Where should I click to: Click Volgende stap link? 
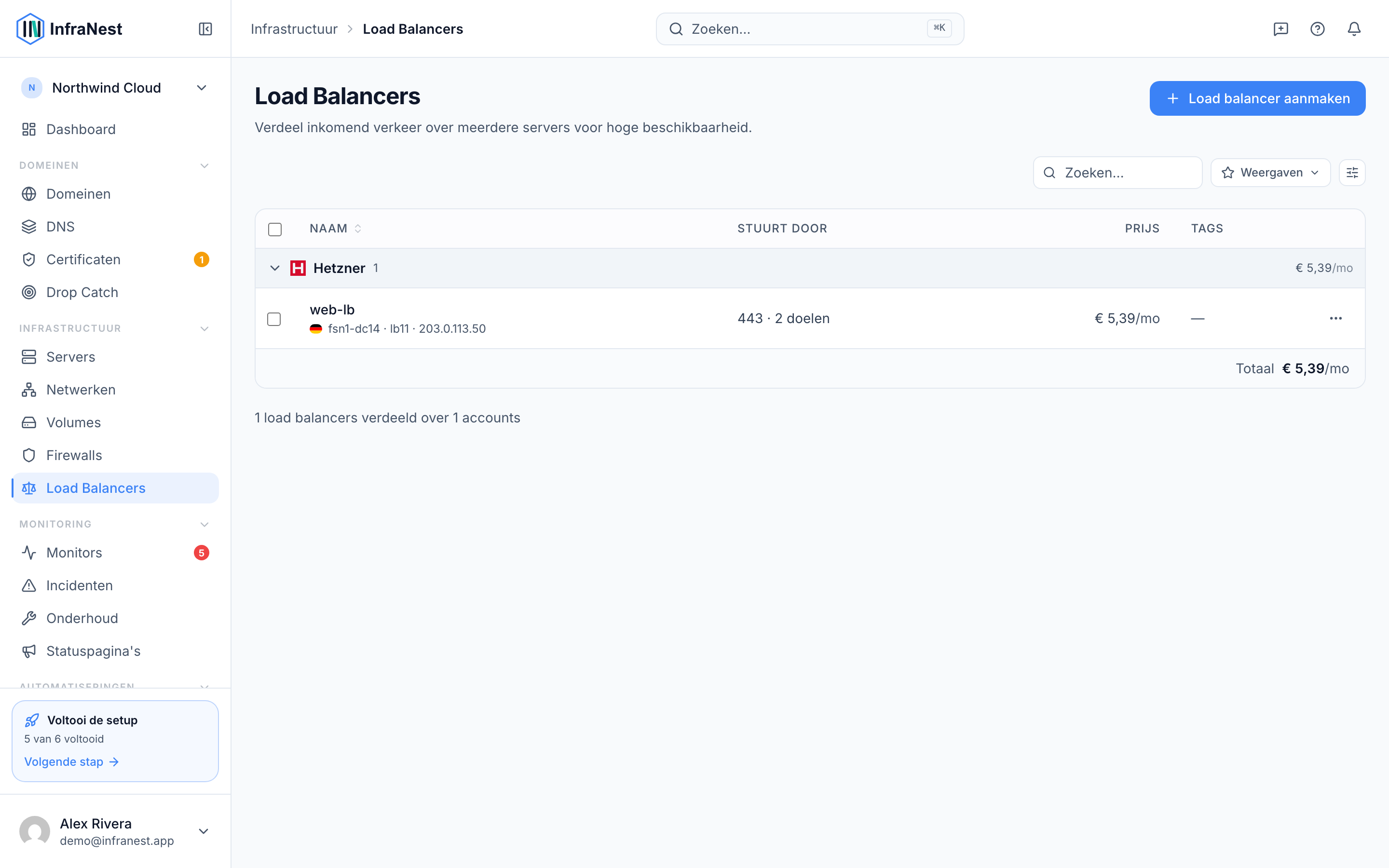[x=71, y=762]
